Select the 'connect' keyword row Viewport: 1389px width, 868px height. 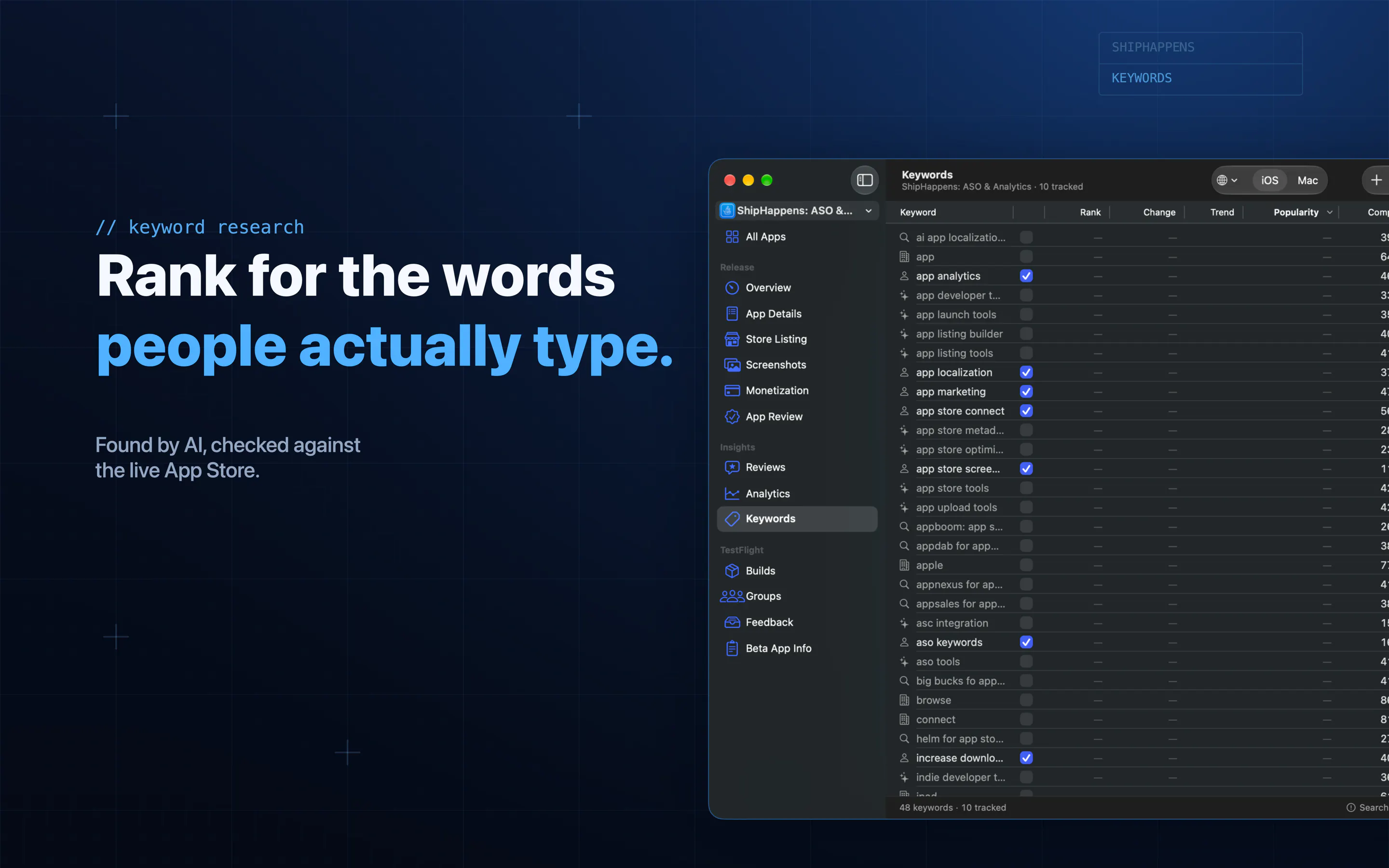[x=1138, y=720]
